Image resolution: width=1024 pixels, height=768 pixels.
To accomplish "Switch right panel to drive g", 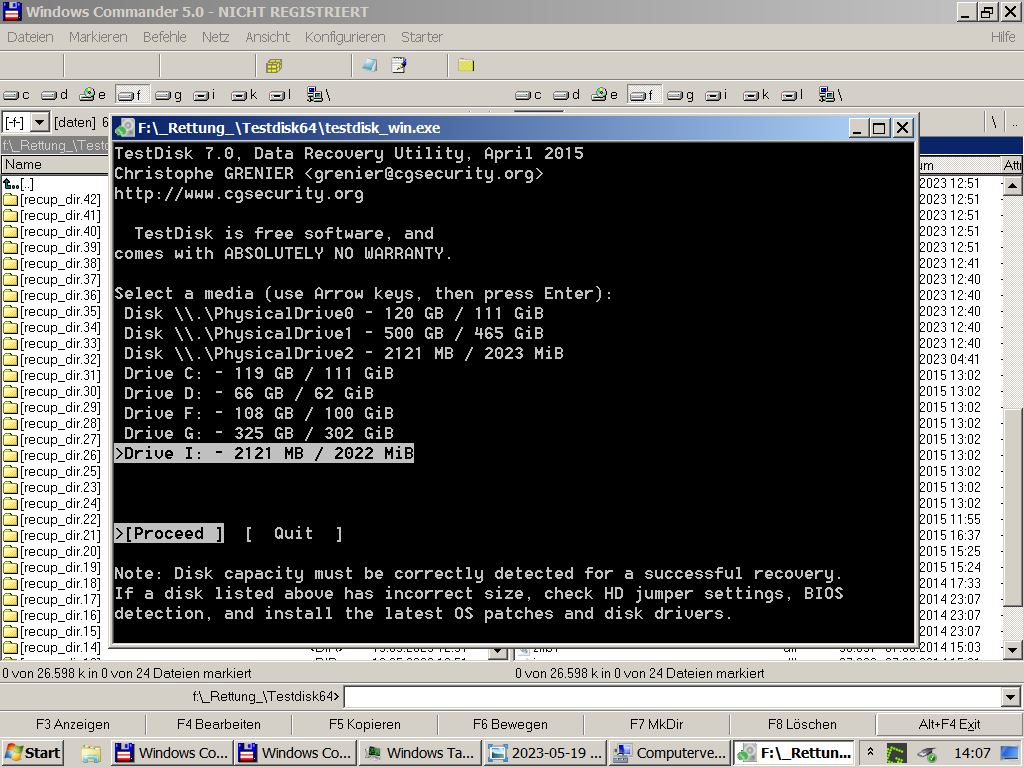I will pyautogui.click(x=680, y=95).
